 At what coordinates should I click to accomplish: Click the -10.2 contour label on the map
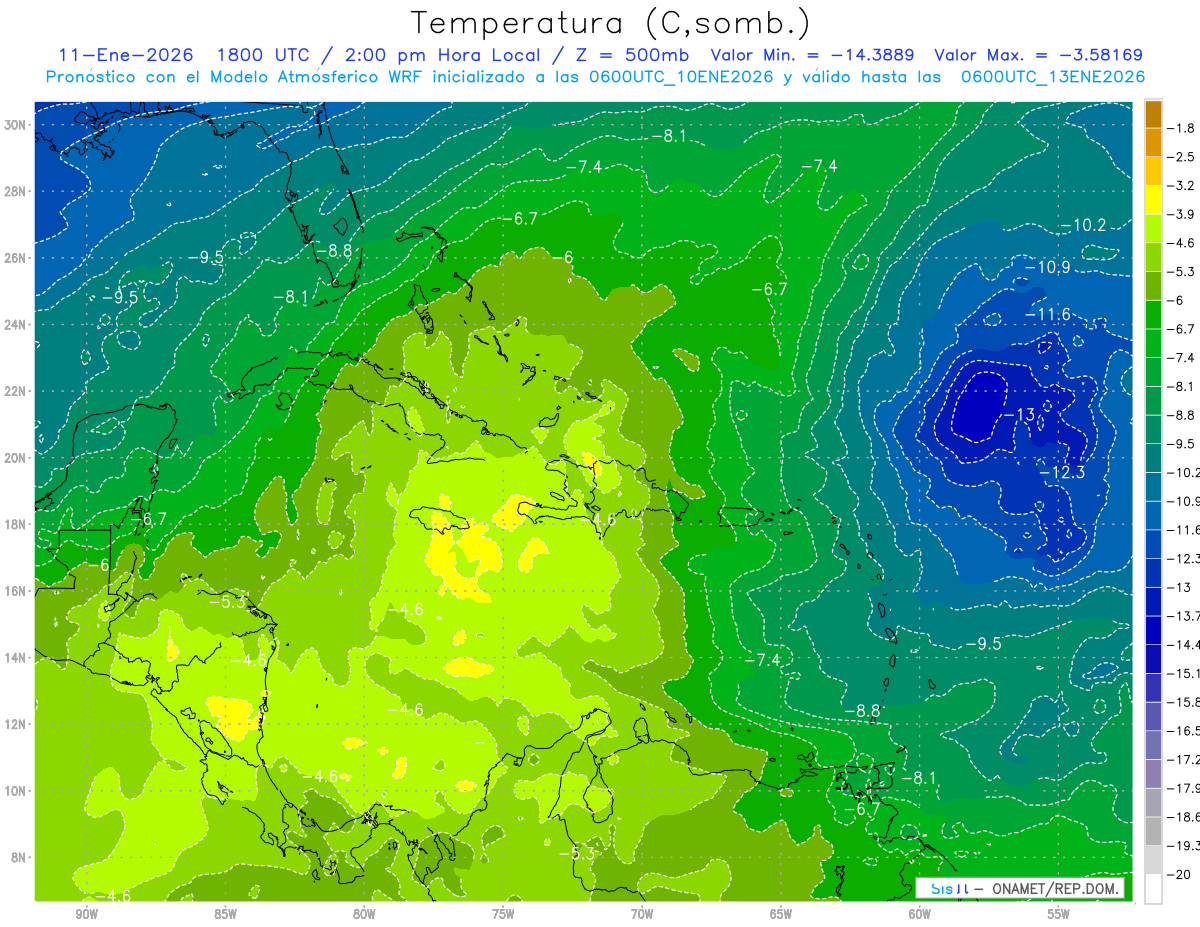(x=1083, y=225)
